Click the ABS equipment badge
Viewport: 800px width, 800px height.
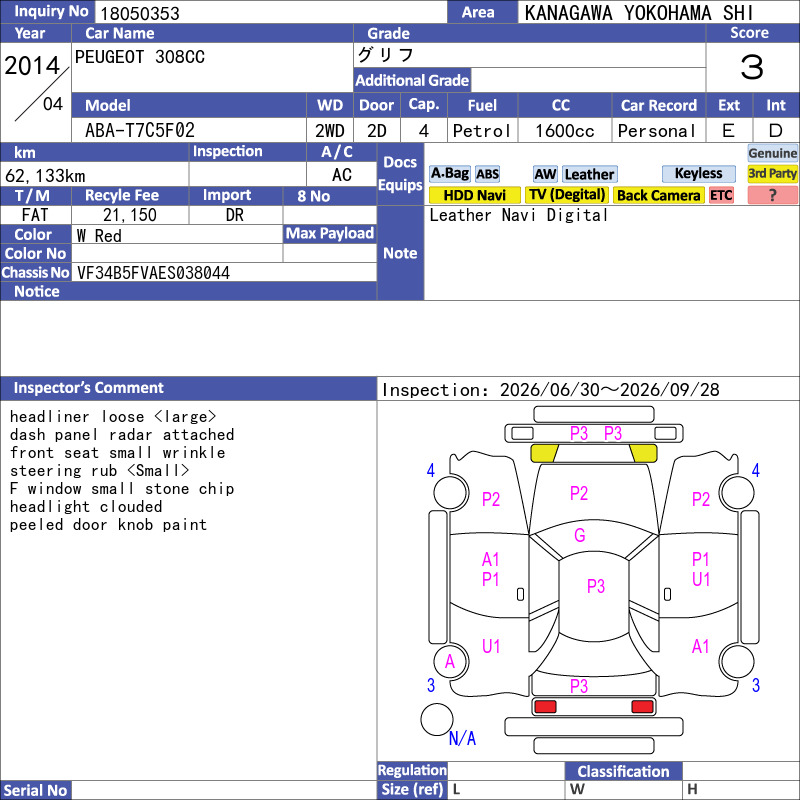click(487, 174)
